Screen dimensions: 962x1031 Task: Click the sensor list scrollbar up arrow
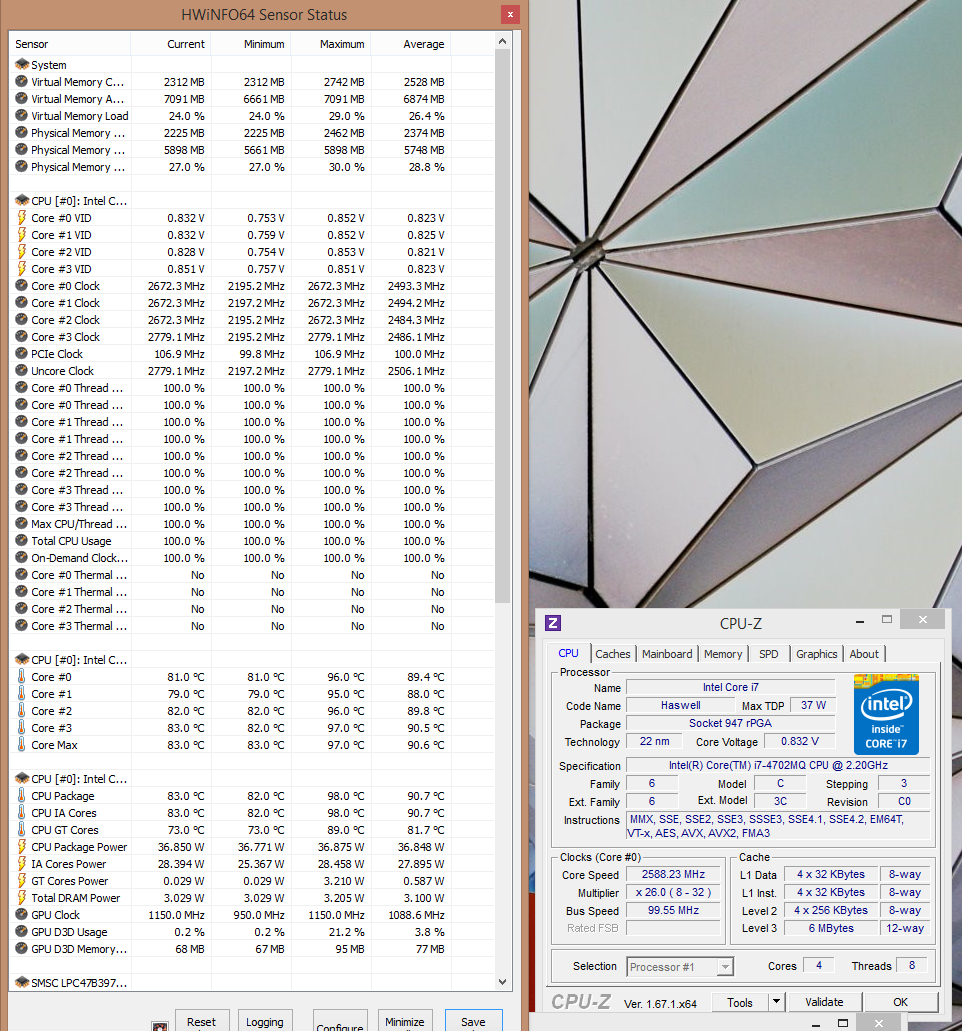point(502,41)
